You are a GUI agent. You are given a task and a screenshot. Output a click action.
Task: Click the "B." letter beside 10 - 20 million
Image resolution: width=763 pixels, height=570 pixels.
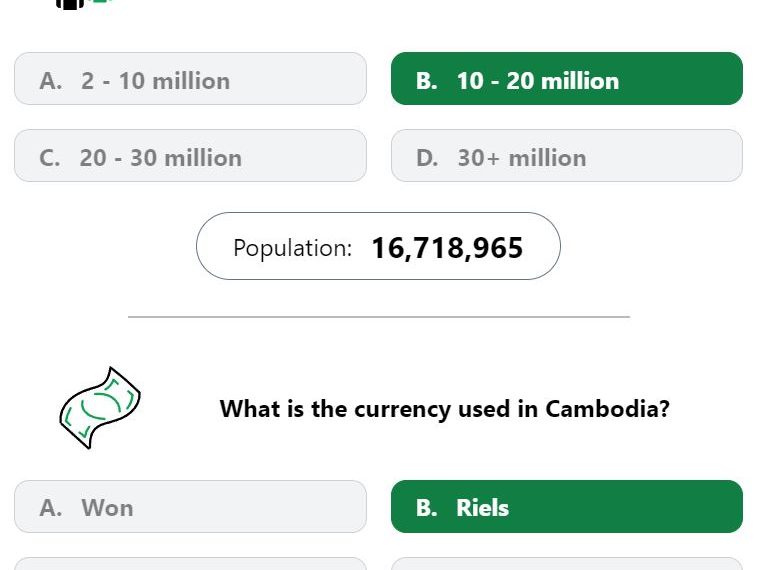(427, 81)
